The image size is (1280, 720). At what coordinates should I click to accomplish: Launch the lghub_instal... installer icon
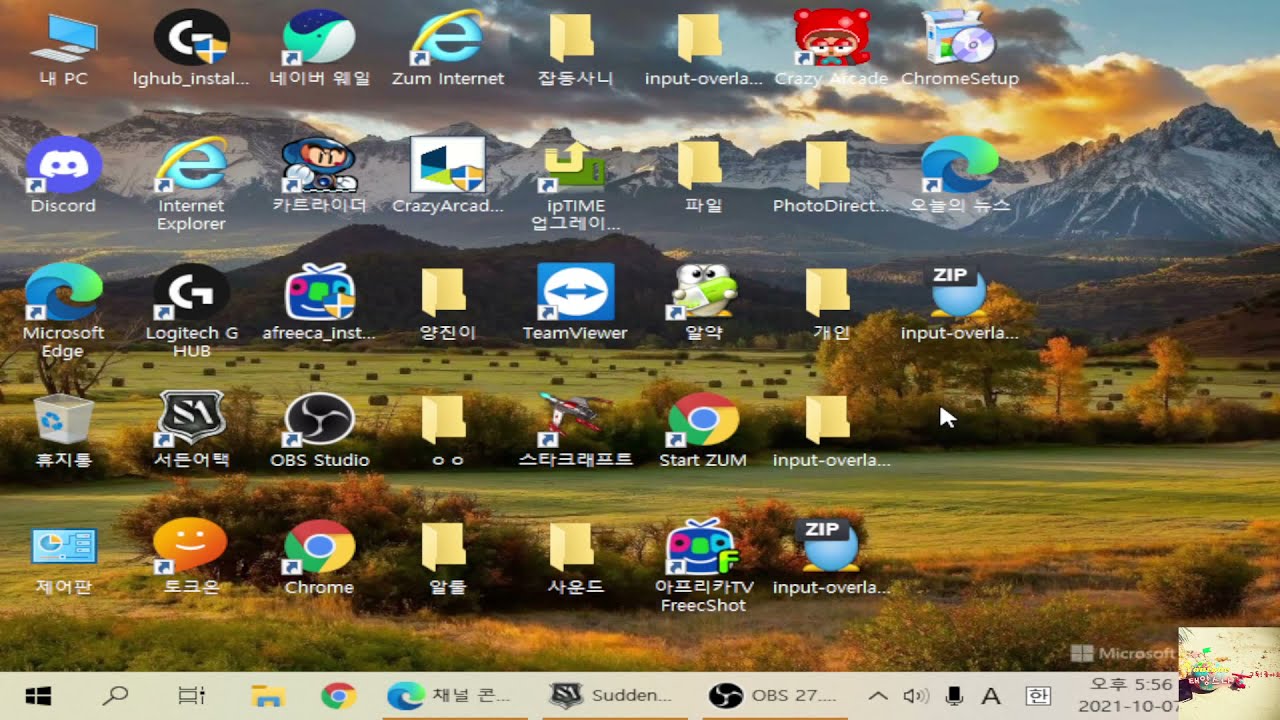[x=191, y=48]
